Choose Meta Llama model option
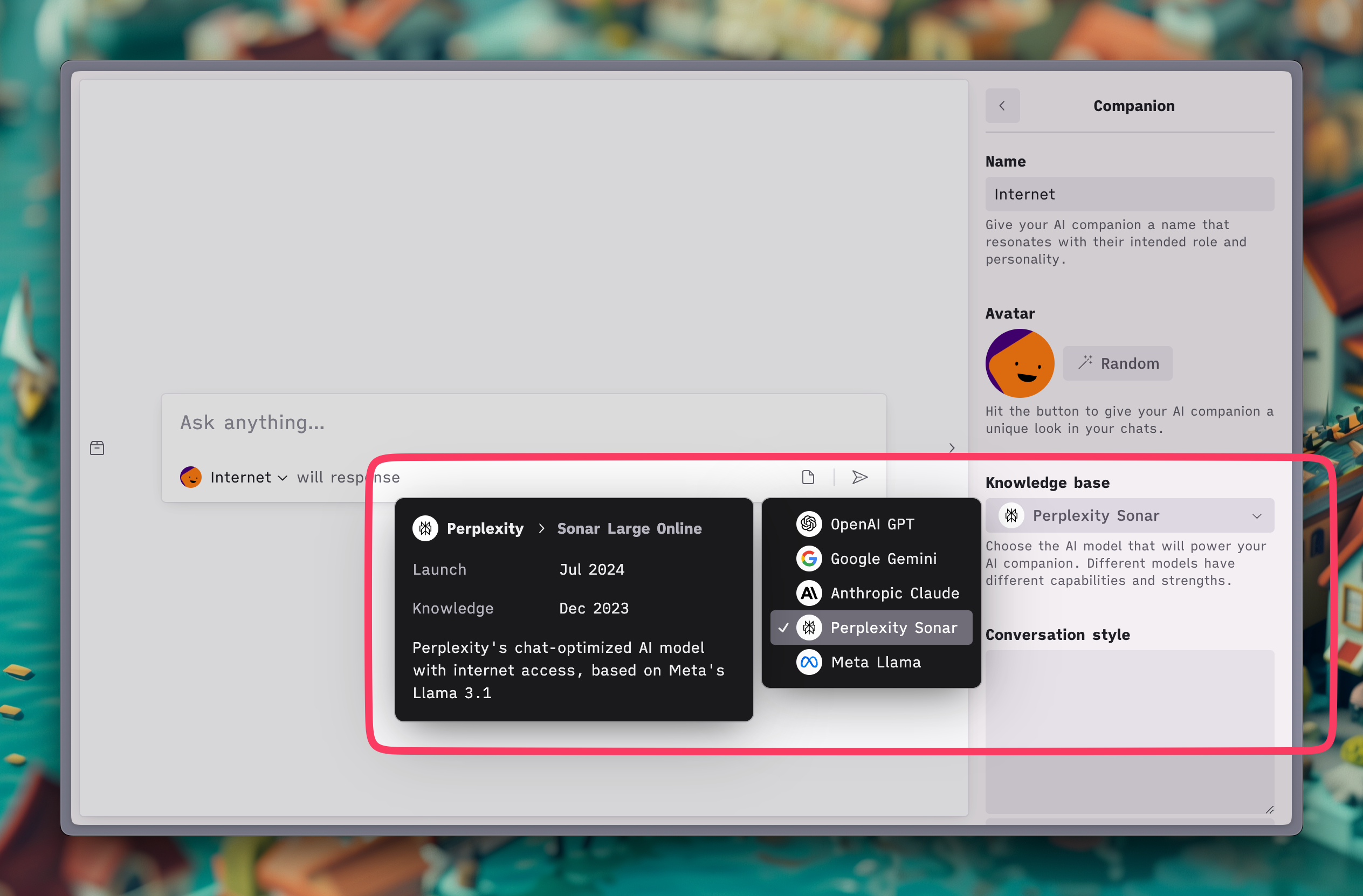The height and width of the screenshot is (896, 1363). tap(871, 662)
